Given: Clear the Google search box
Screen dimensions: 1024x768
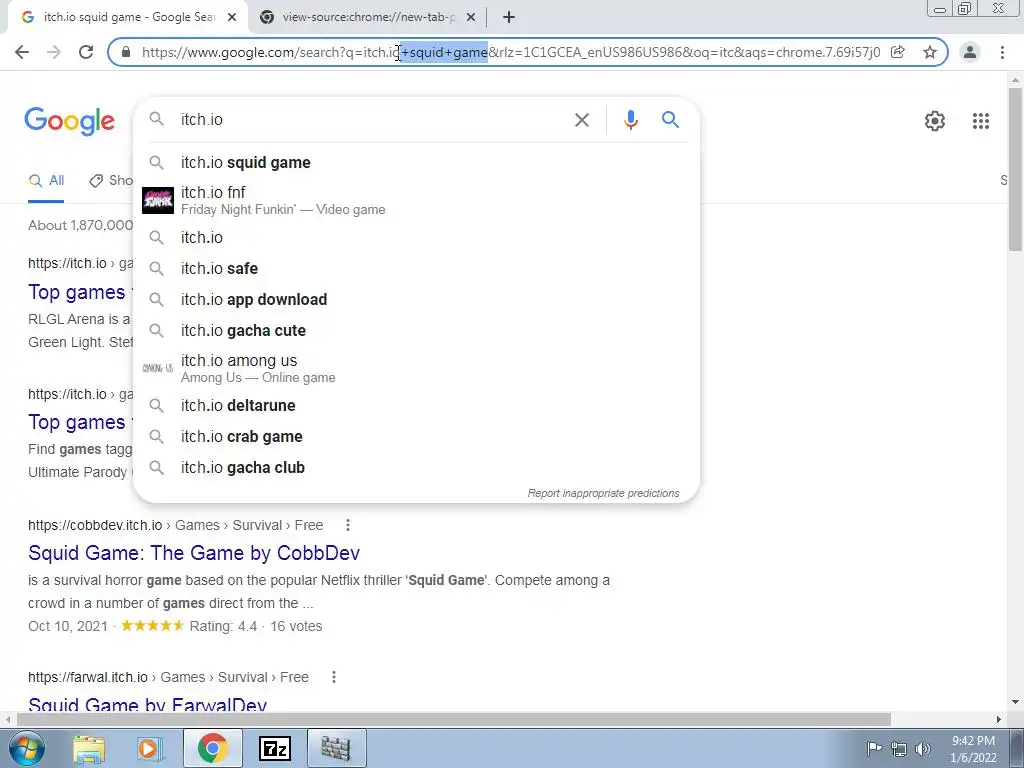Looking at the screenshot, I should (x=581, y=120).
